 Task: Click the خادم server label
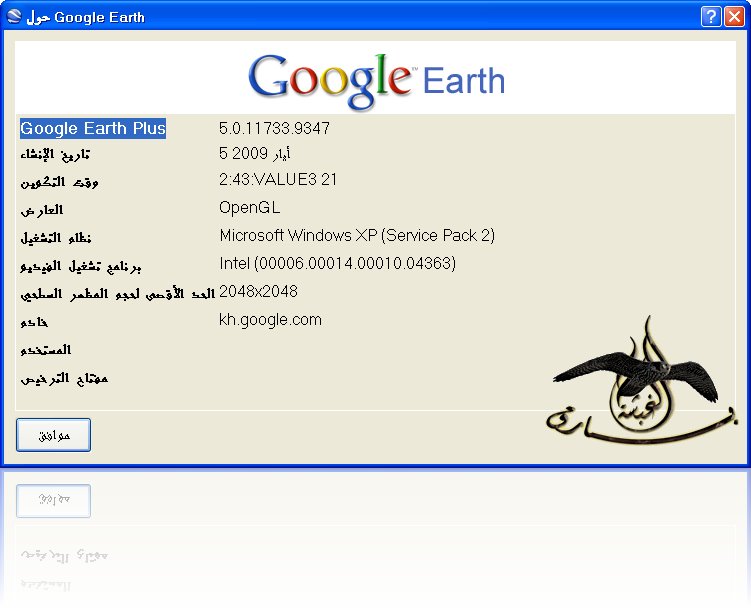tap(34, 321)
